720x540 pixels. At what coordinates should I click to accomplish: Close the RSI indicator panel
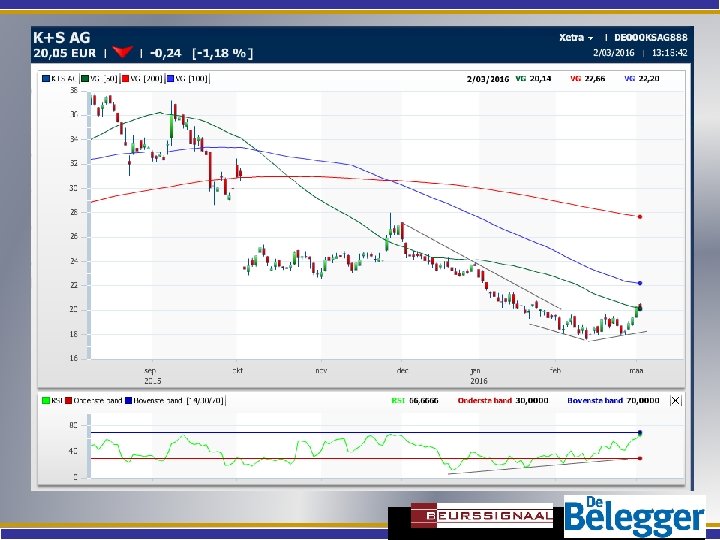(675, 401)
